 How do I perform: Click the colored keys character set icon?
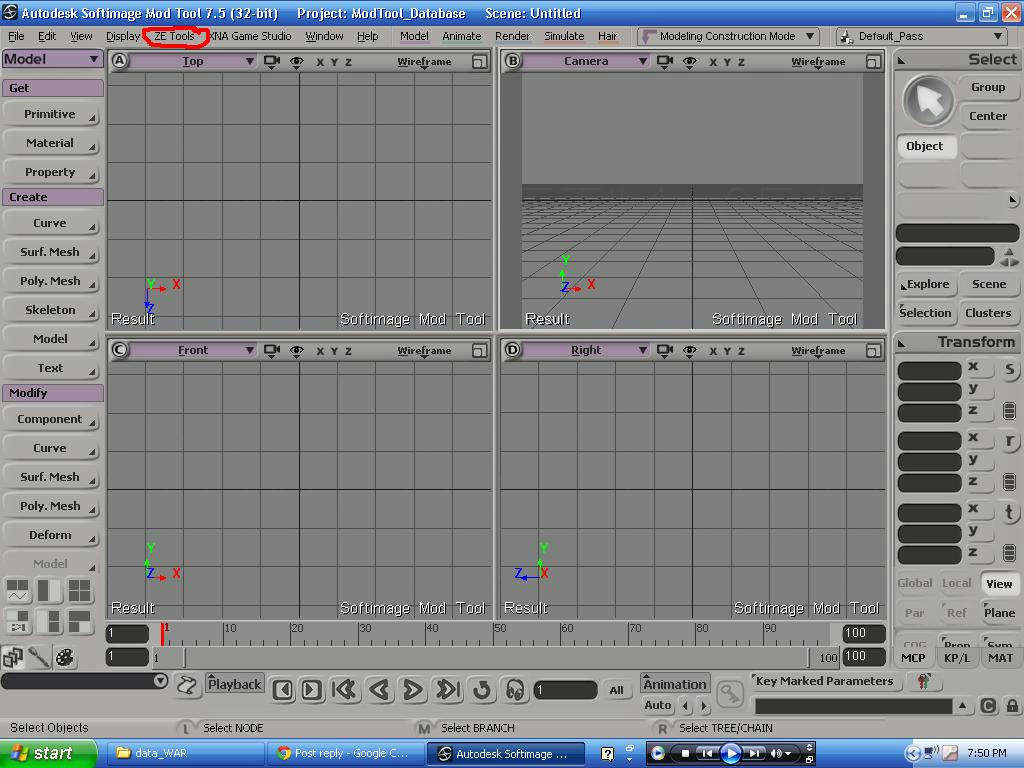click(923, 682)
